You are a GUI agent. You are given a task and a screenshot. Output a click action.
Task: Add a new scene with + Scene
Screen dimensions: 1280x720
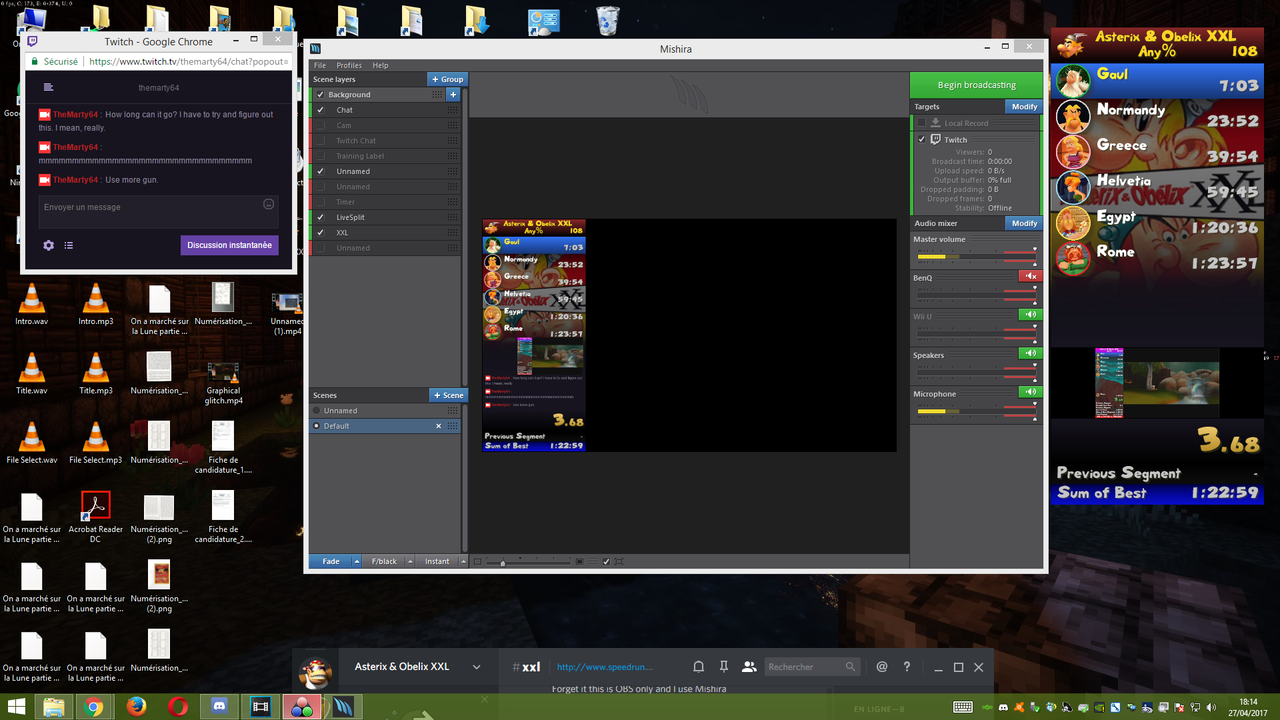(x=448, y=395)
